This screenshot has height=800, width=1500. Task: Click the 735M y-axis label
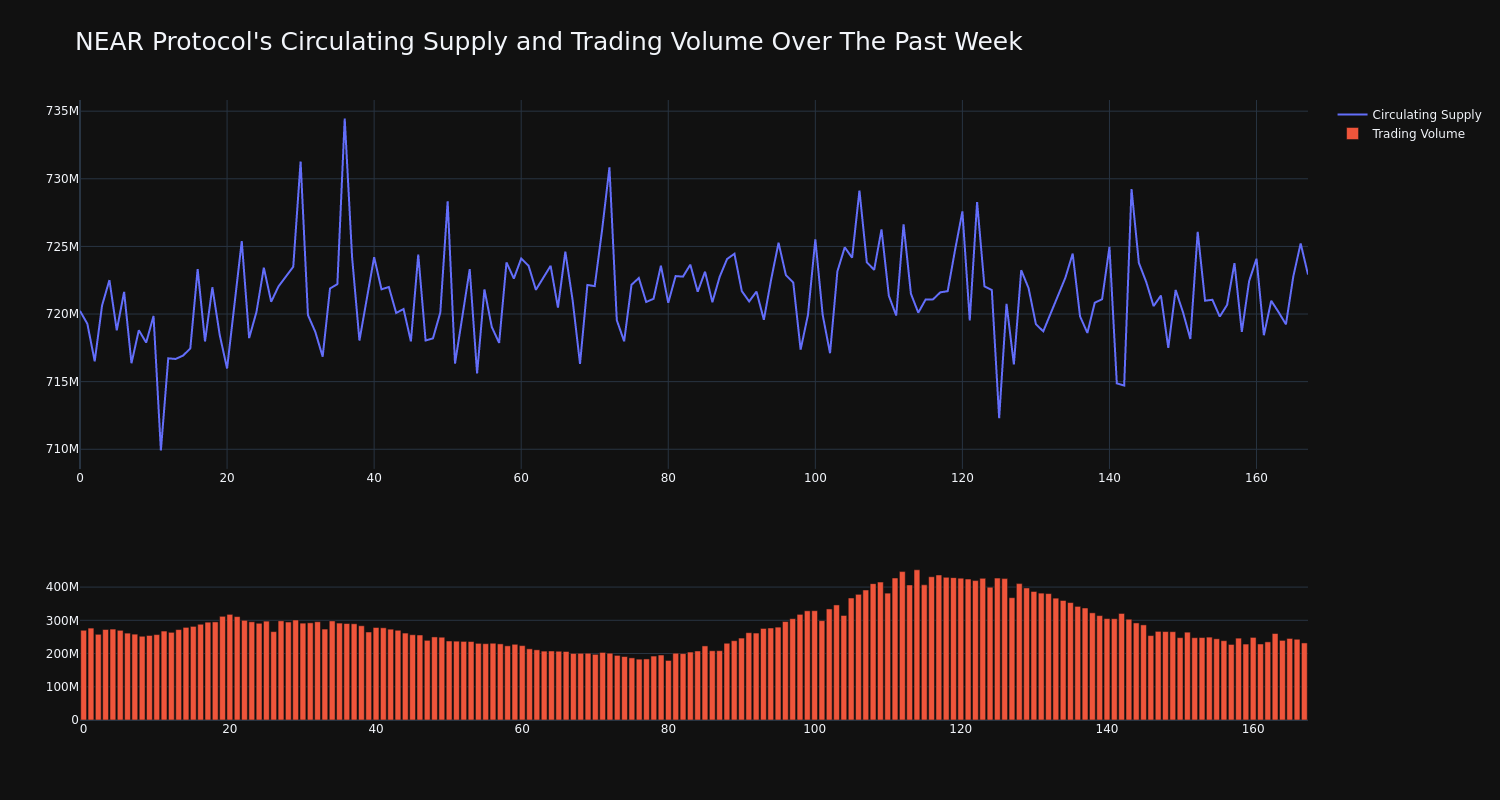(62, 111)
